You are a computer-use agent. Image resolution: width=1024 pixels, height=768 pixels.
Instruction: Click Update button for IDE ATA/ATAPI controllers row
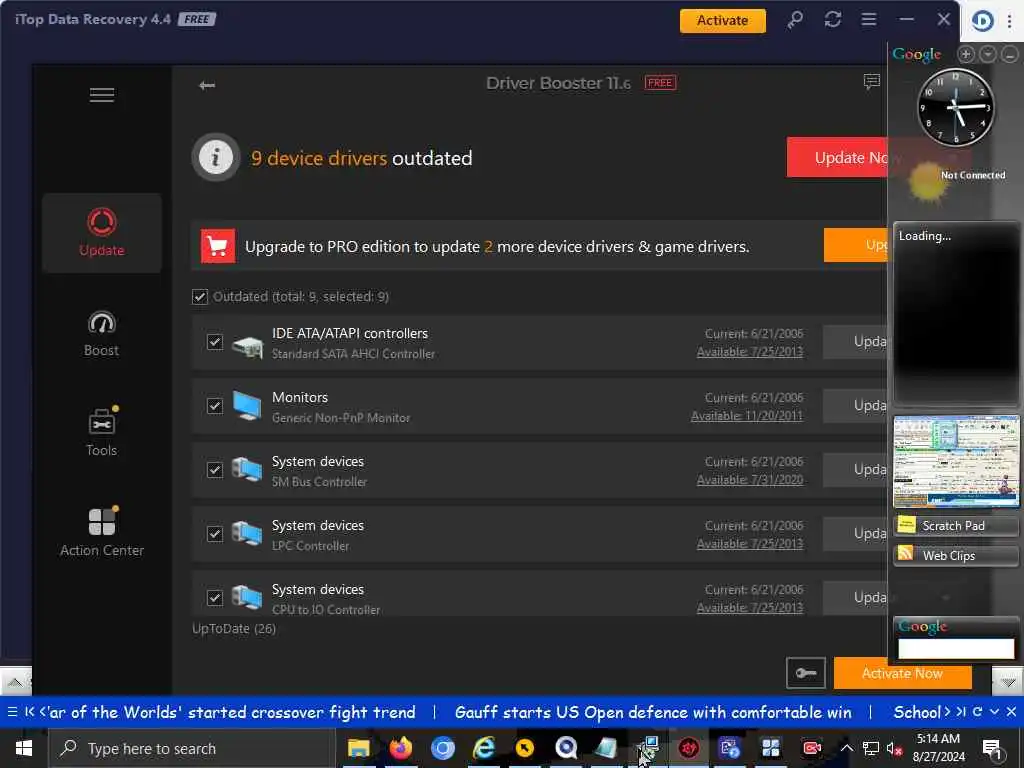click(856, 342)
